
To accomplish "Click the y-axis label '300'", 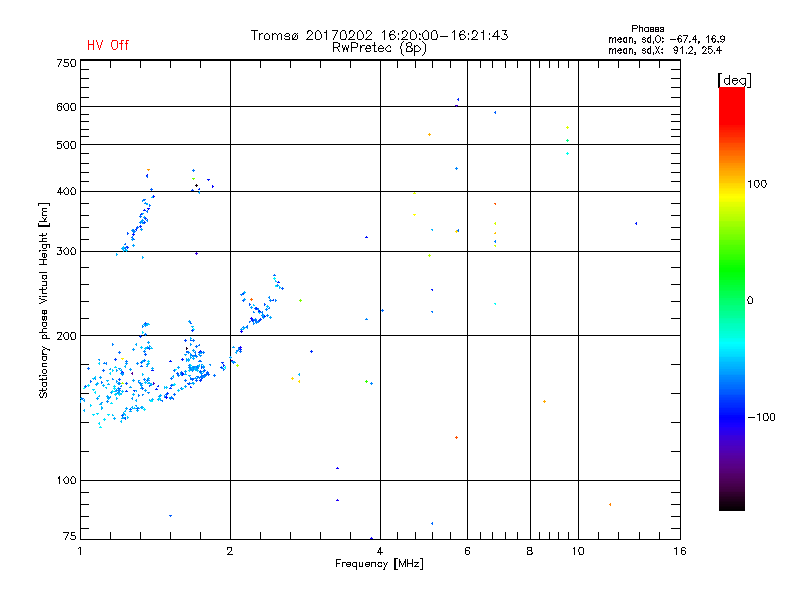I will click(x=66, y=252).
